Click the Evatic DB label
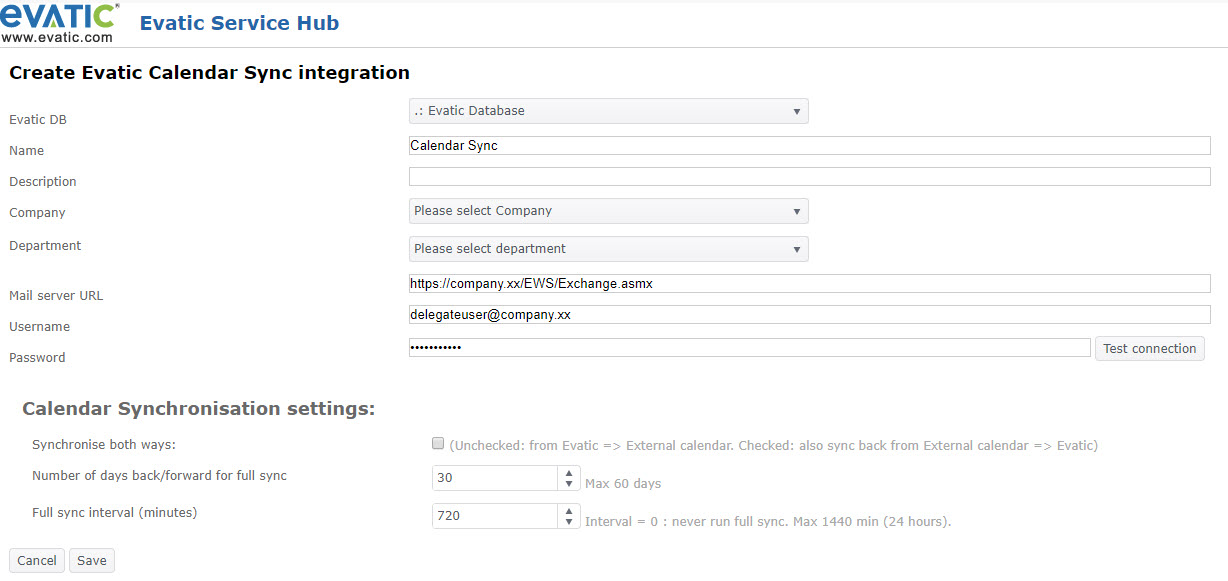The image size is (1228, 581). click(x=38, y=120)
